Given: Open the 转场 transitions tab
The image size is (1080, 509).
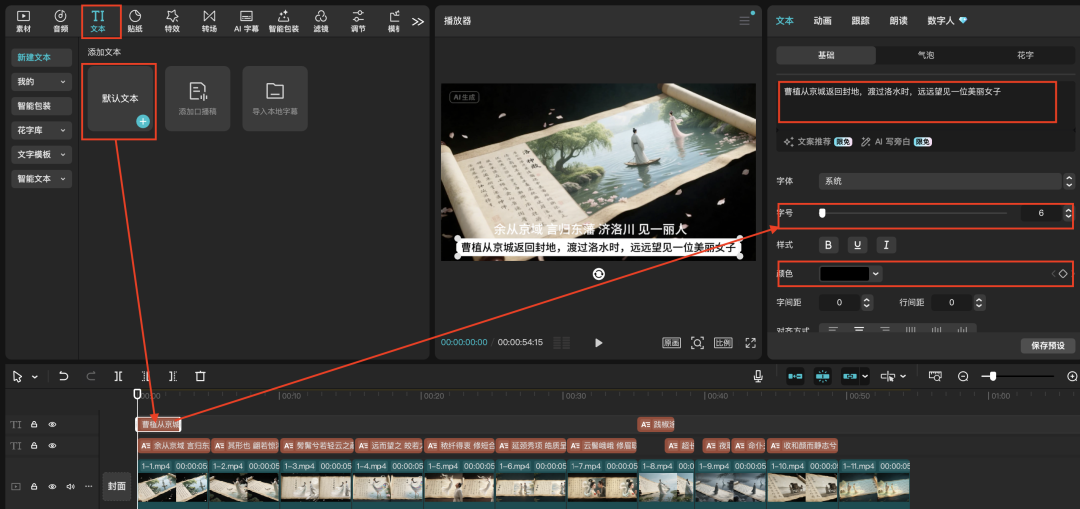Looking at the screenshot, I should tap(209, 21).
